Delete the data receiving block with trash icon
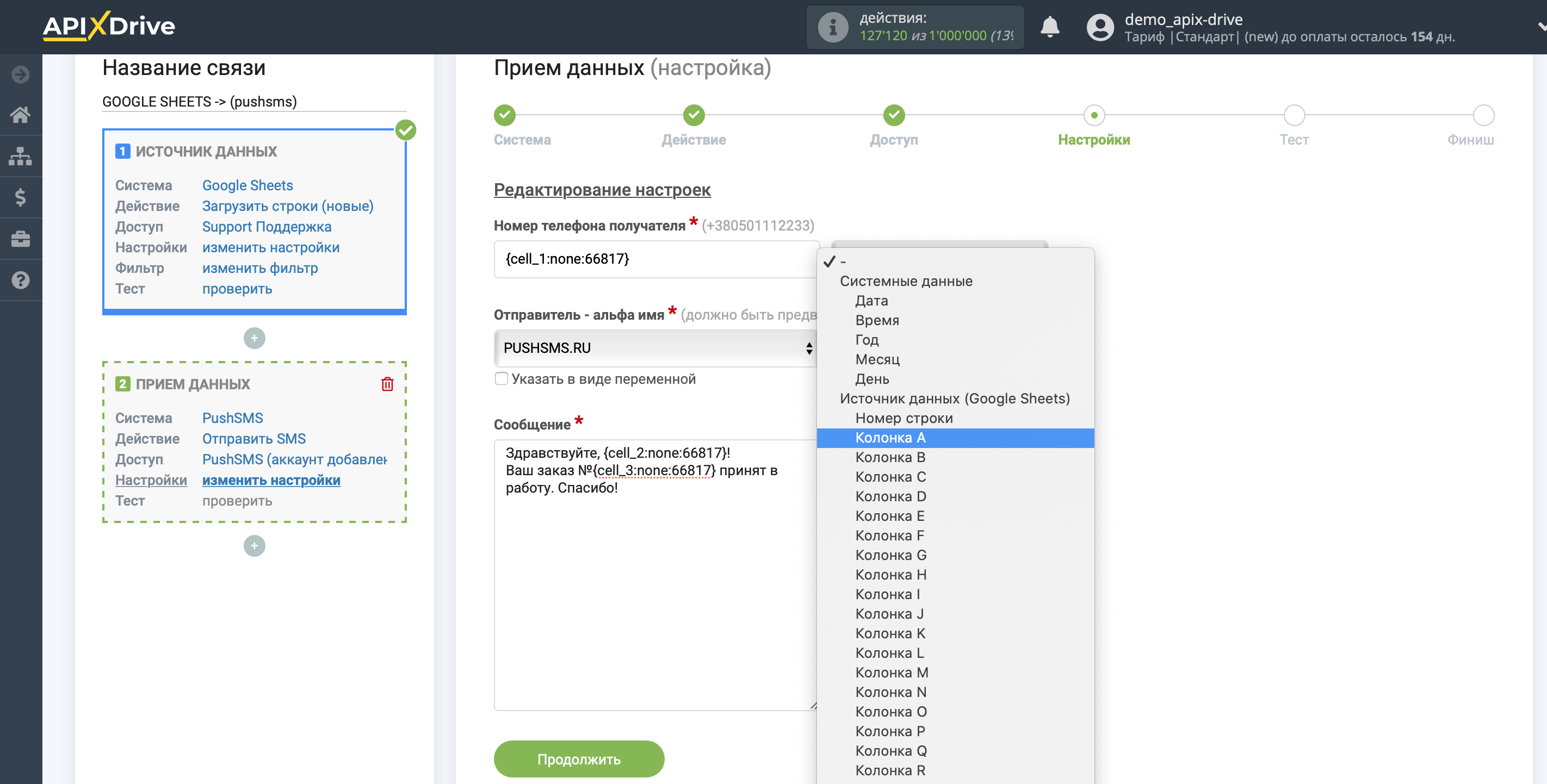This screenshot has width=1547, height=784. coord(387,384)
